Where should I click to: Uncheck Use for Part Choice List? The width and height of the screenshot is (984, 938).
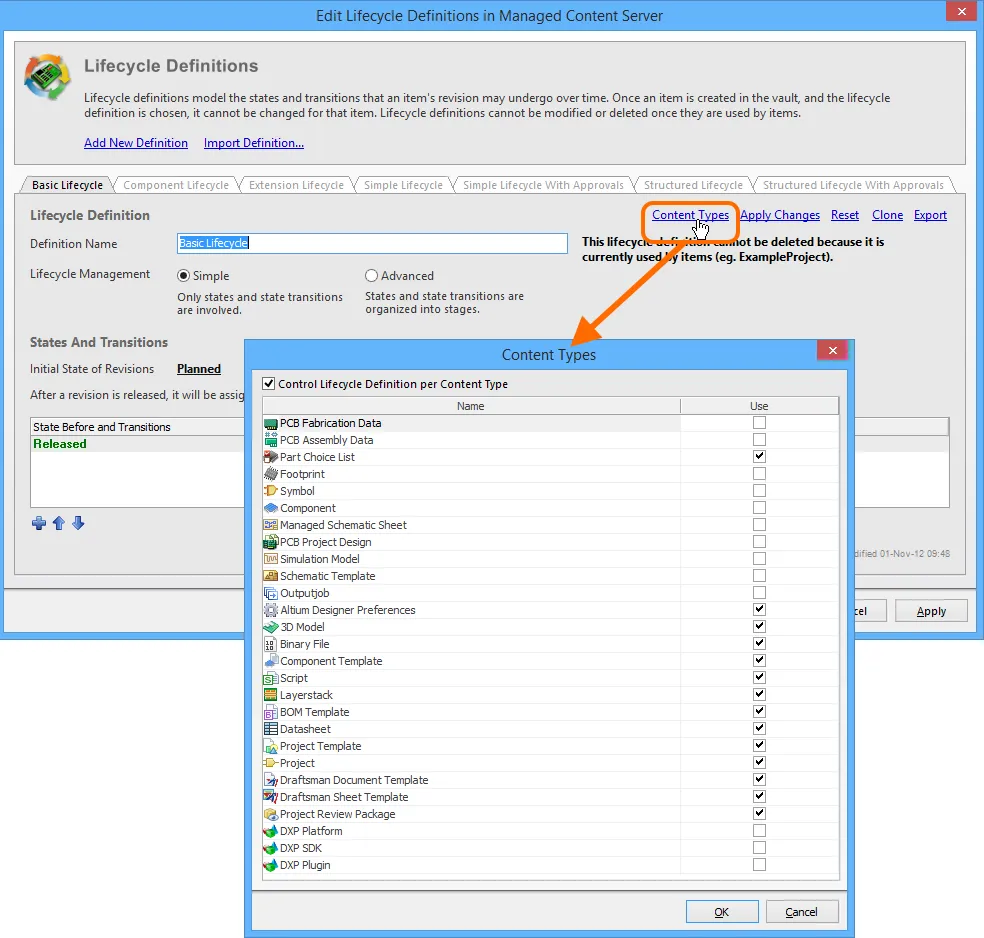coord(759,457)
